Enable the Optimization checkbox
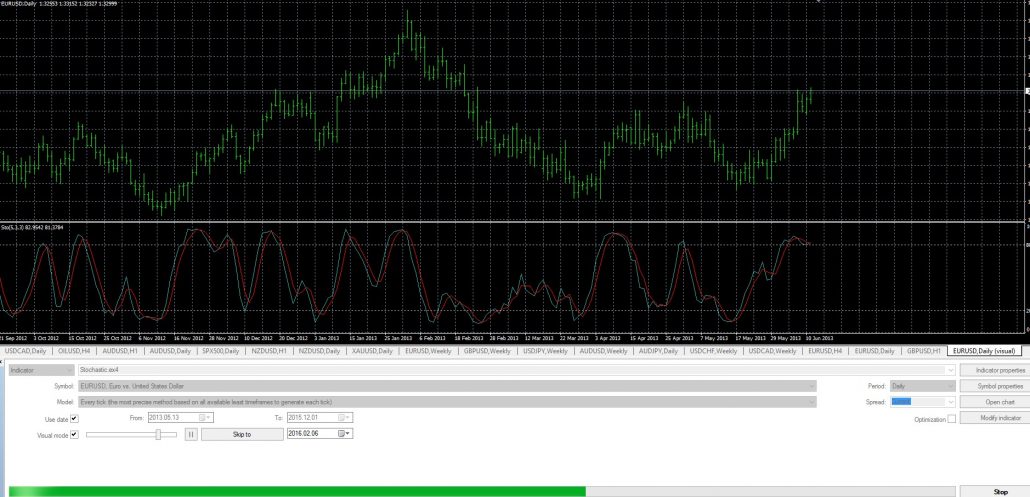The image size is (1030, 497). pyautogui.click(x=952, y=419)
